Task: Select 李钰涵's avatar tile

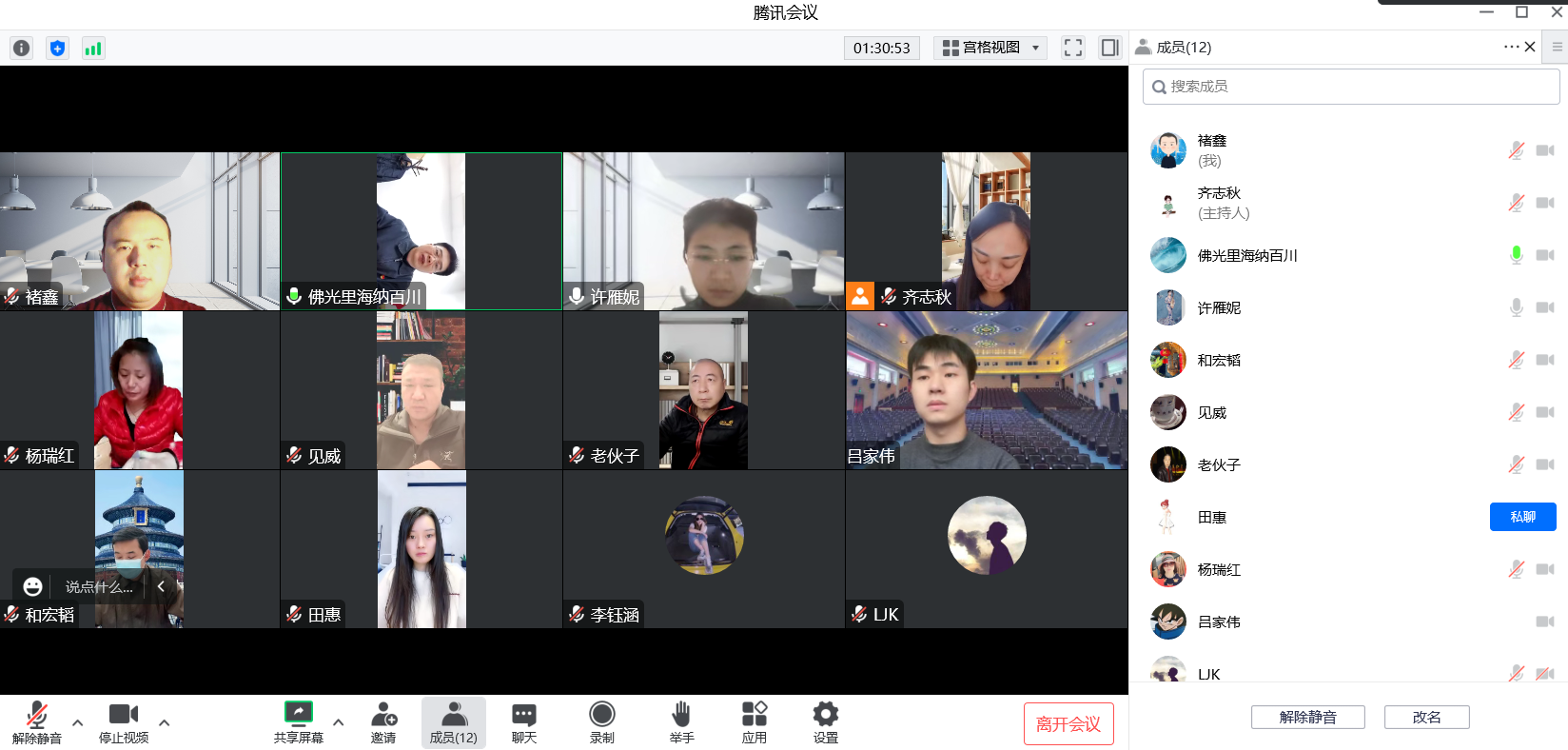Action: pos(704,549)
